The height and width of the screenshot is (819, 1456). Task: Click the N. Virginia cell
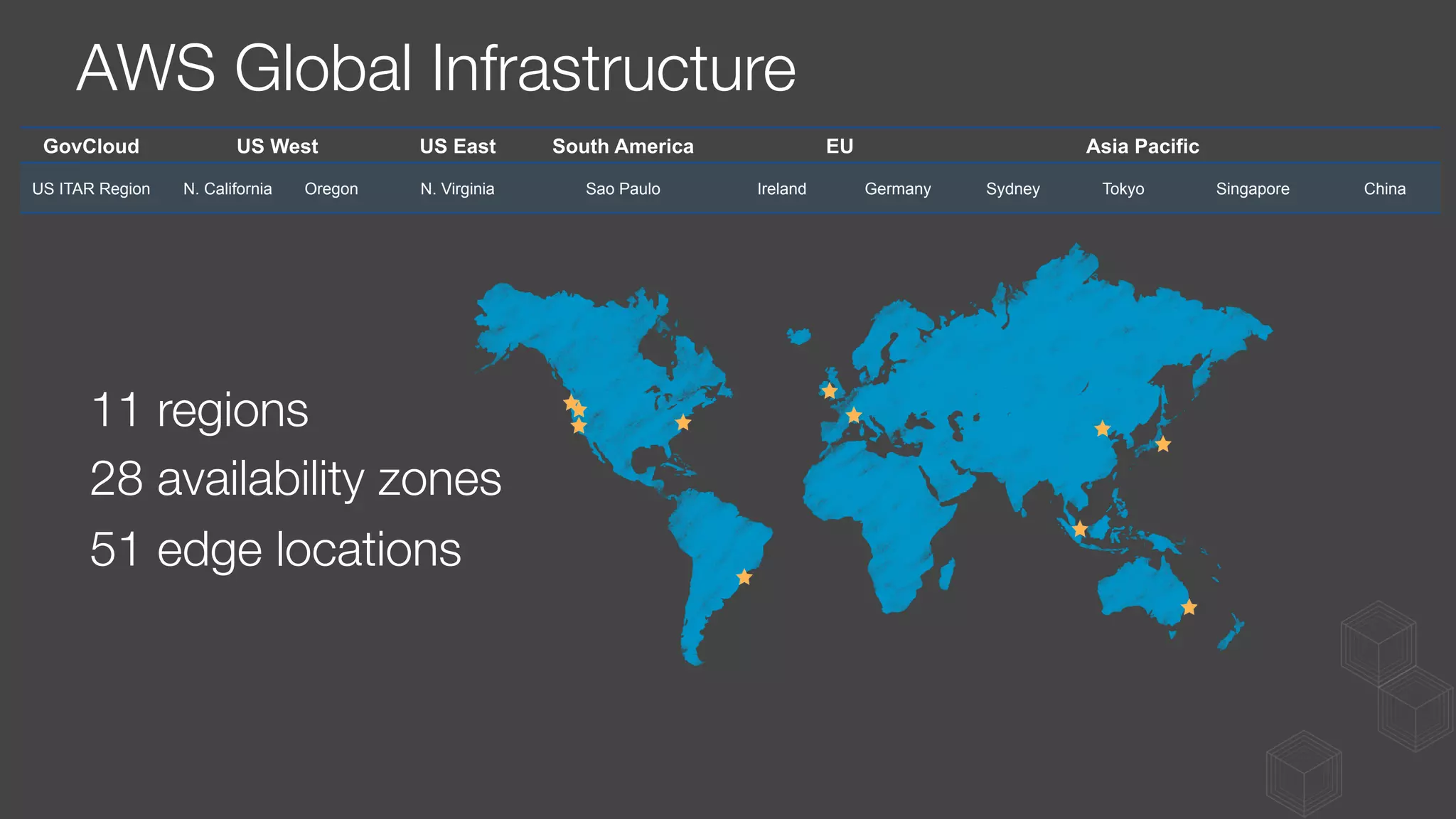click(457, 189)
